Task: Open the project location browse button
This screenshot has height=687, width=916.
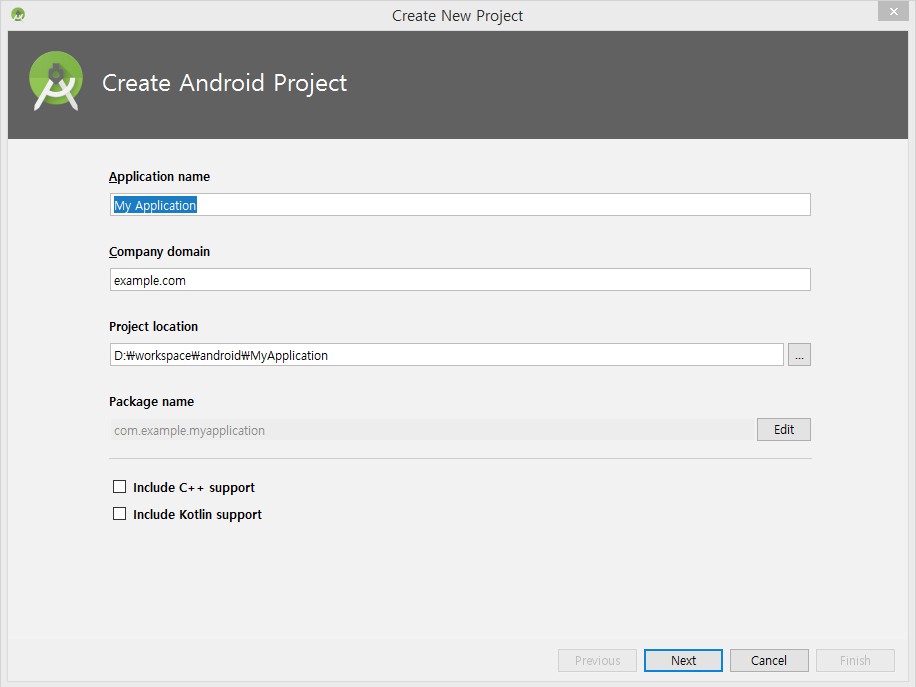Action: pos(798,354)
